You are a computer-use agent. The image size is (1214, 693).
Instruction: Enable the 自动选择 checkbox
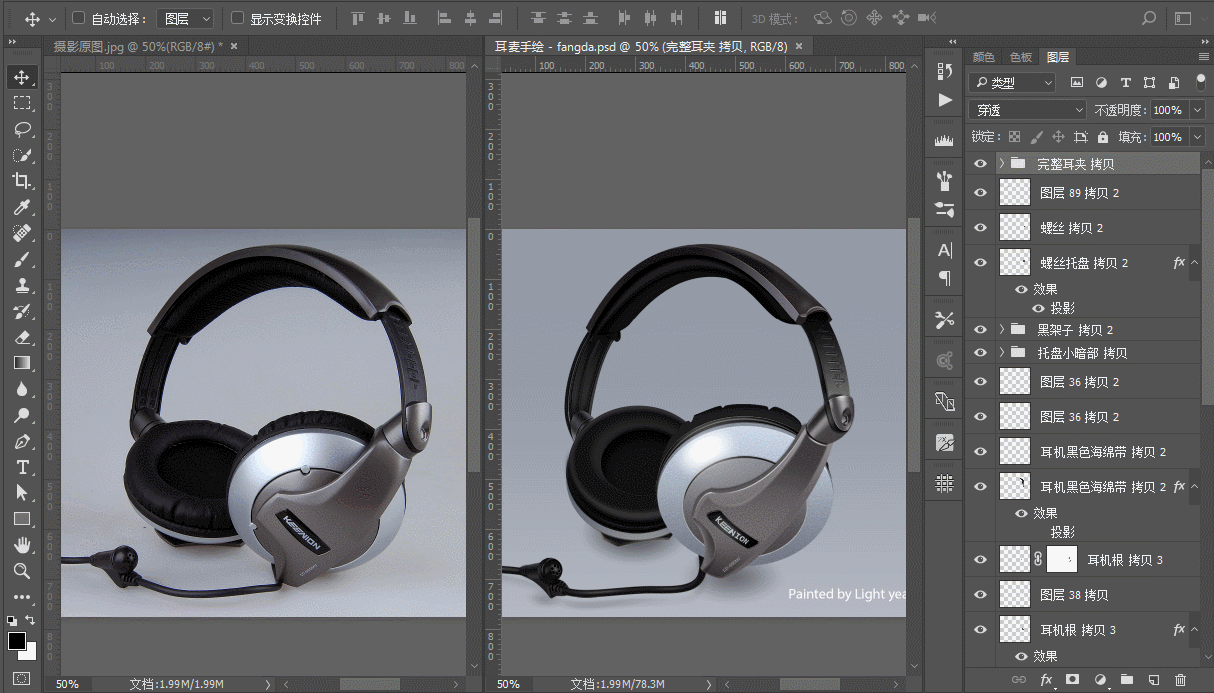click(79, 18)
